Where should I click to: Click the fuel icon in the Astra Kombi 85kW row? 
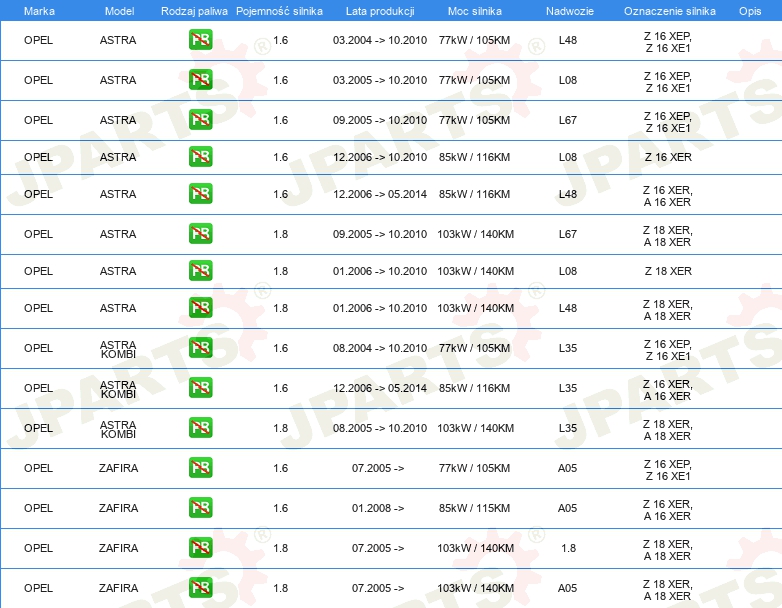[x=200, y=388]
